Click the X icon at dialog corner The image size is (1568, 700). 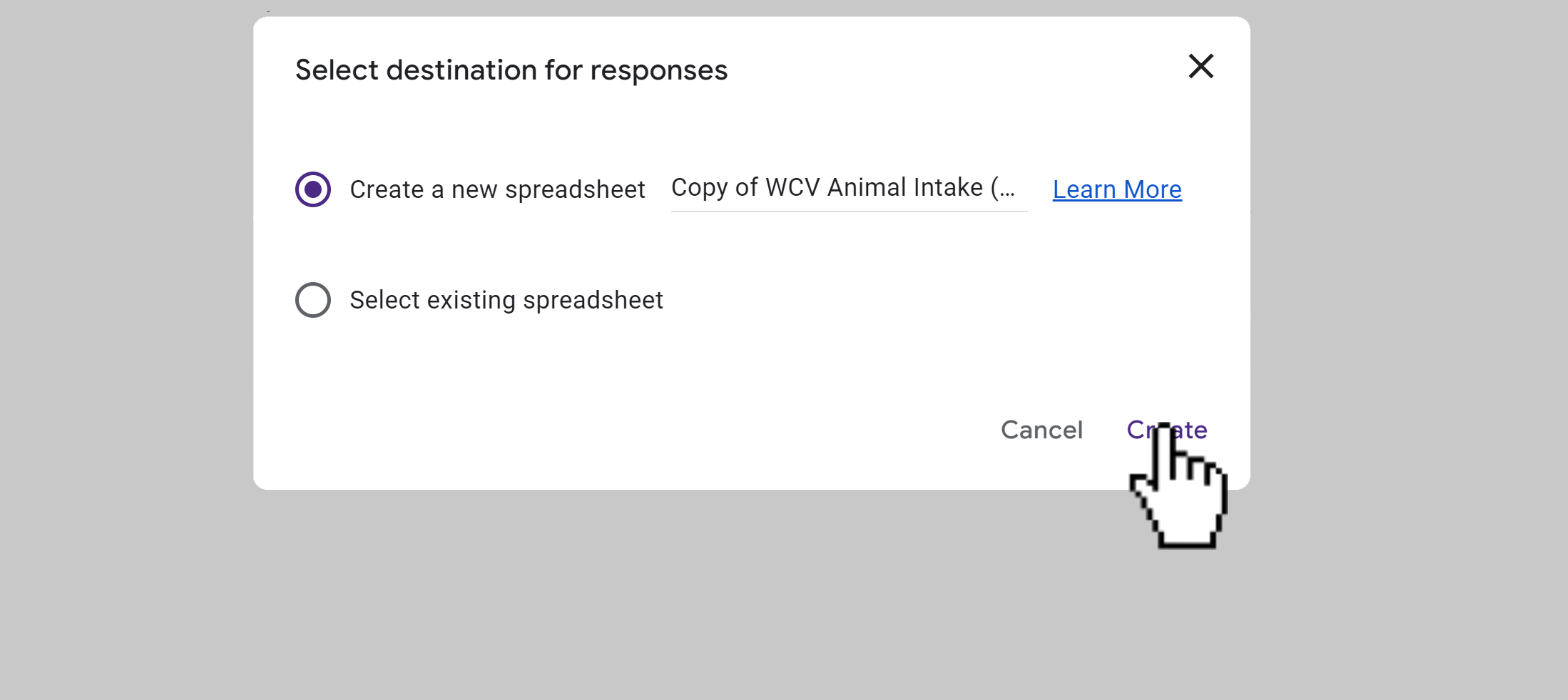coord(1201,66)
